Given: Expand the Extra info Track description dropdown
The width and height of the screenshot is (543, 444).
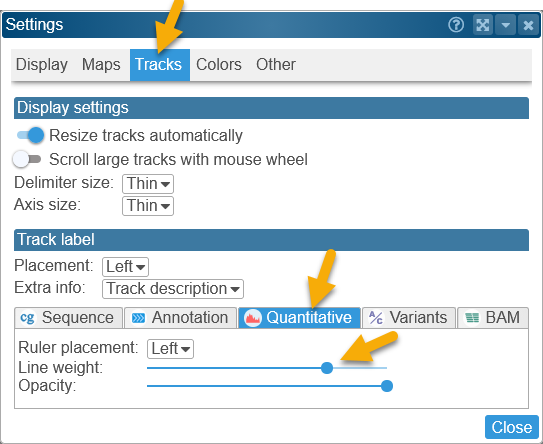Looking at the screenshot, I should [173, 289].
